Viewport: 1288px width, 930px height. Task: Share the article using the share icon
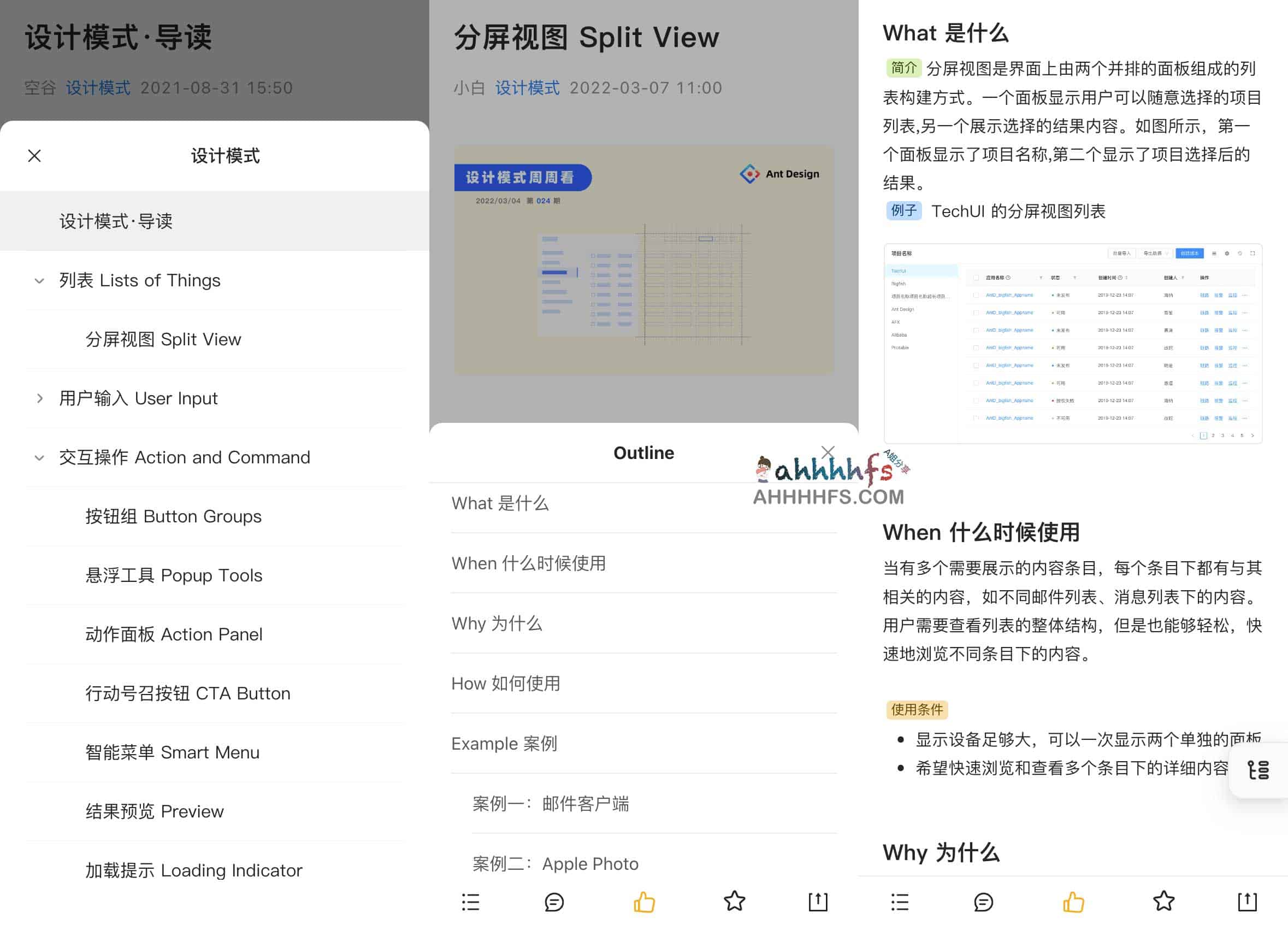[817, 902]
